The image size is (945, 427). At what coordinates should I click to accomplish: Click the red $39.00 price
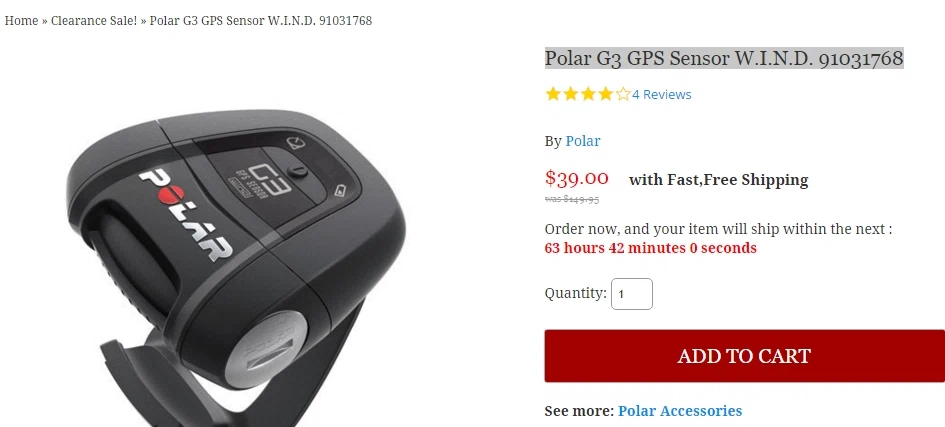[577, 178]
